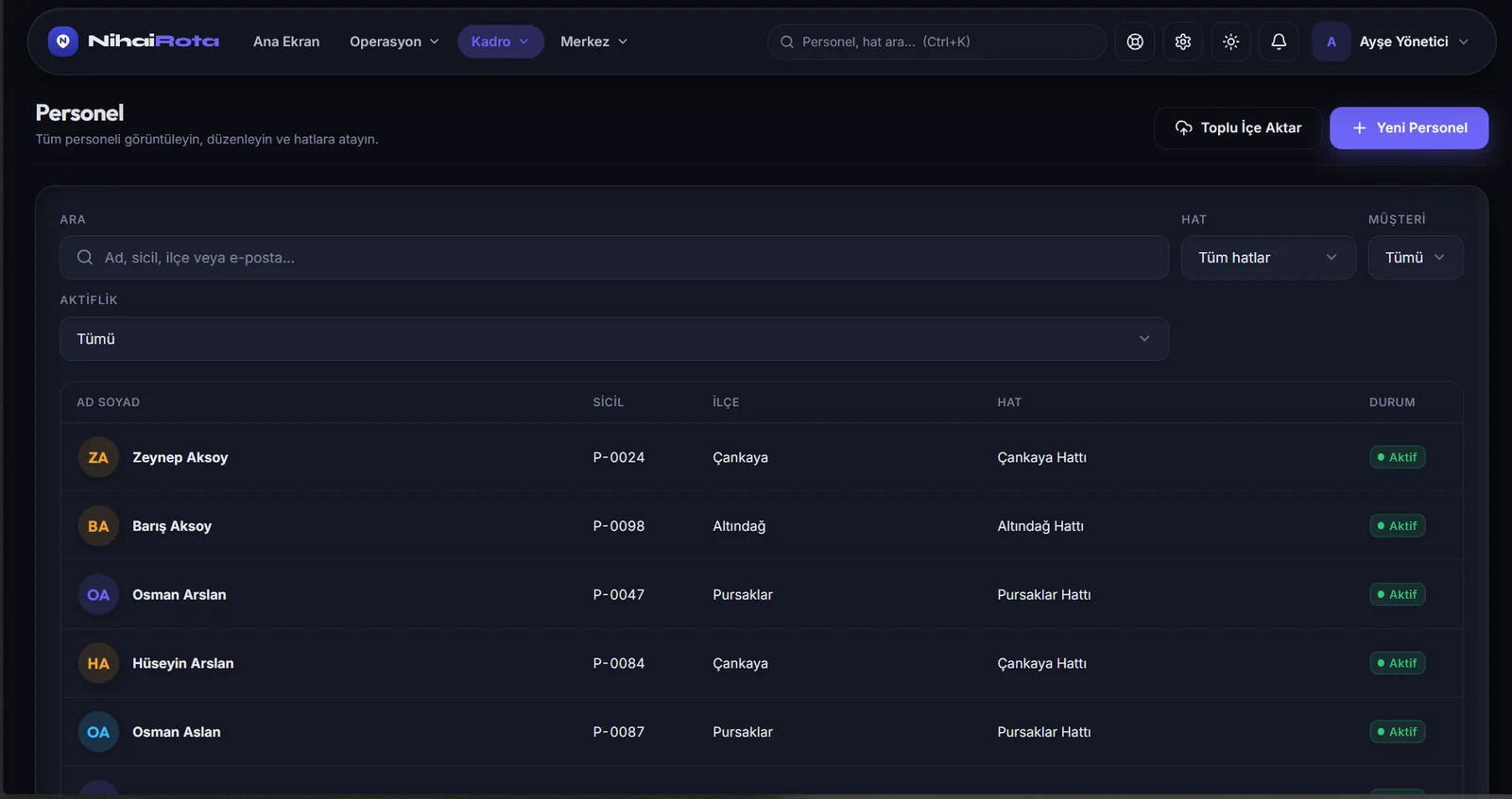Viewport: 1512px width, 799px height.
Task: Select the name Osman Arslan
Action: point(179,595)
